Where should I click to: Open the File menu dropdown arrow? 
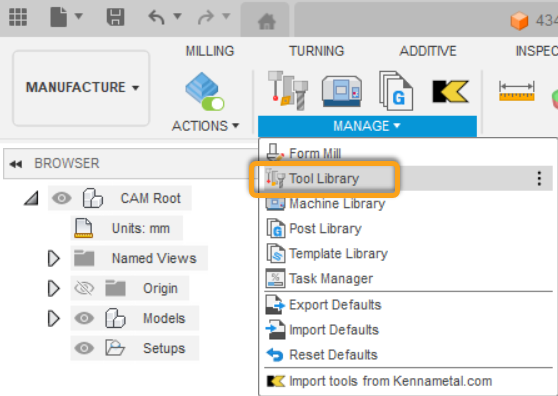click(79, 16)
